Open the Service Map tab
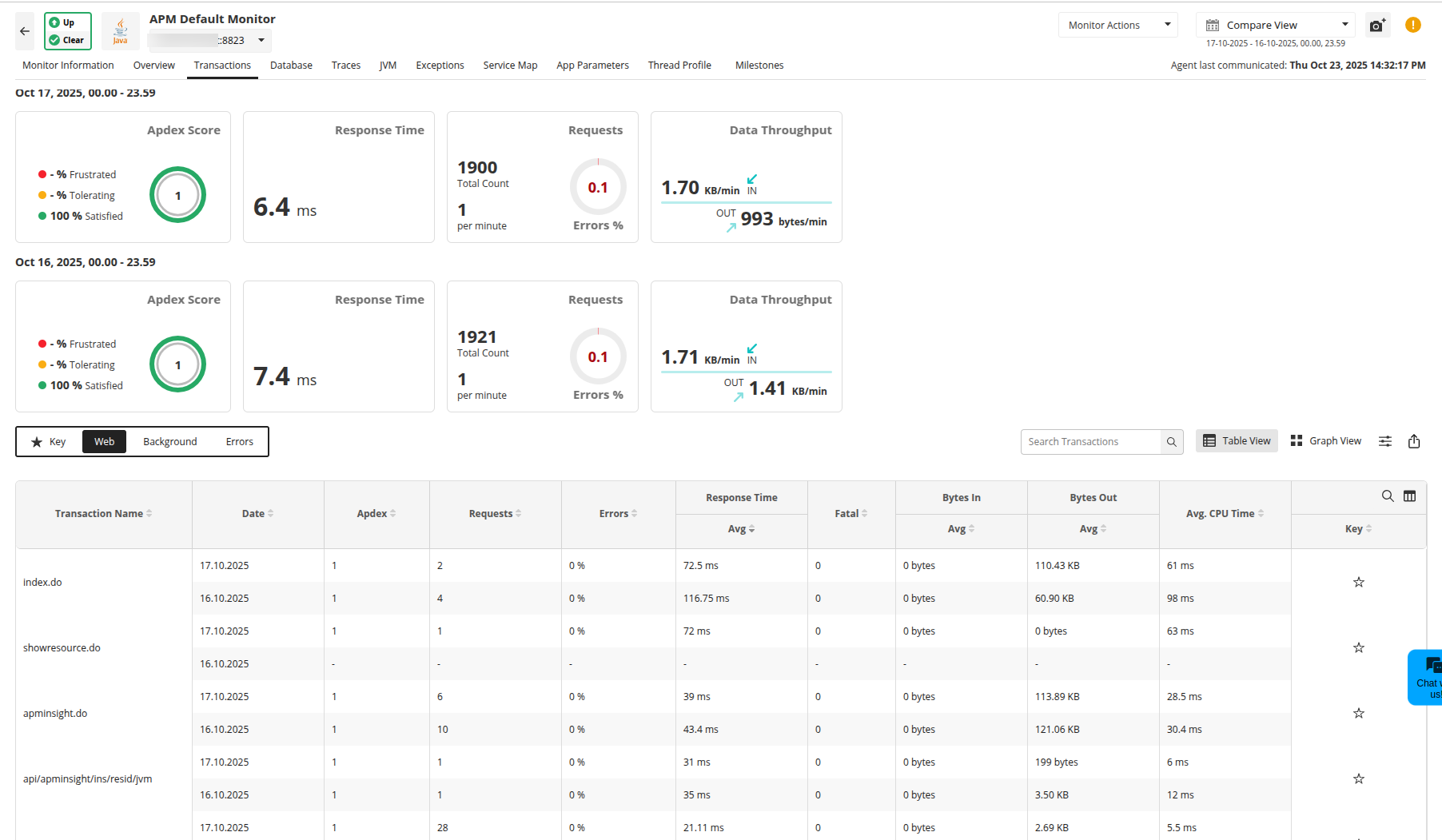 [x=510, y=66]
